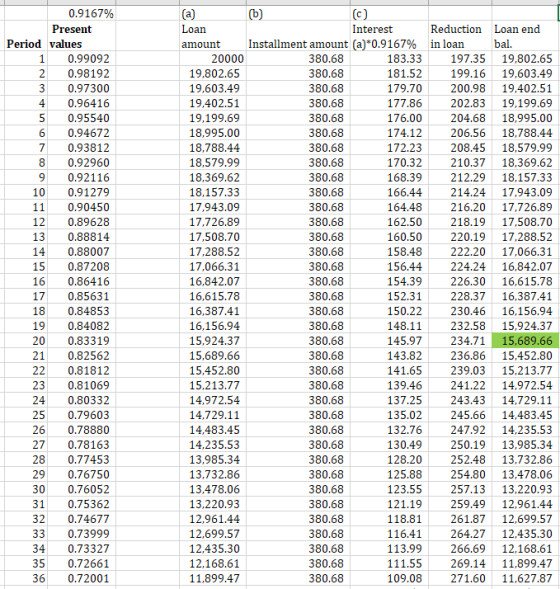This screenshot has height=589, width=560.
Task: Select final end balance 11,627.87
Action: coord(527,578)
